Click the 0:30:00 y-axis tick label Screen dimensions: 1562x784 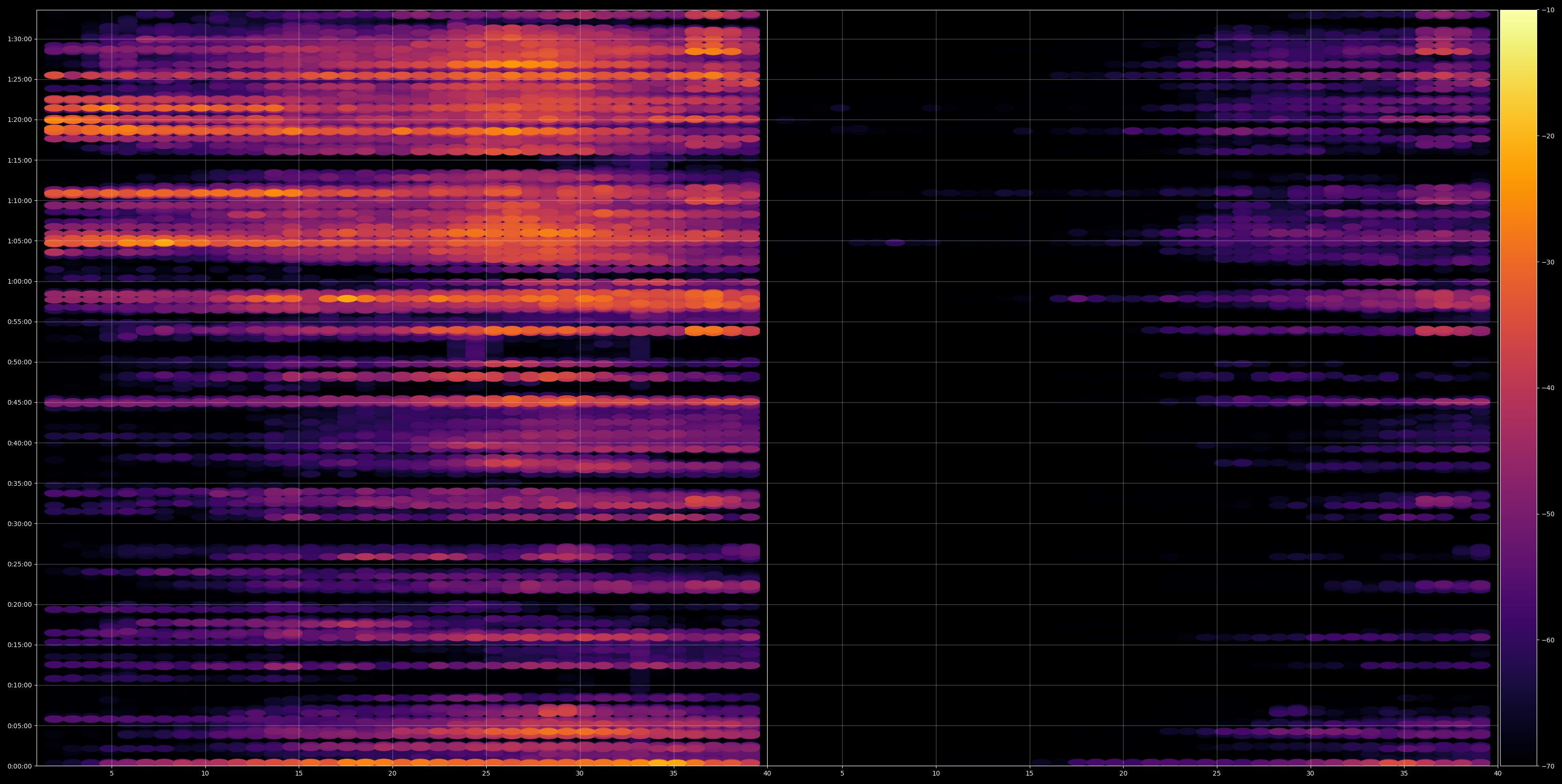[x=19, y=524]
